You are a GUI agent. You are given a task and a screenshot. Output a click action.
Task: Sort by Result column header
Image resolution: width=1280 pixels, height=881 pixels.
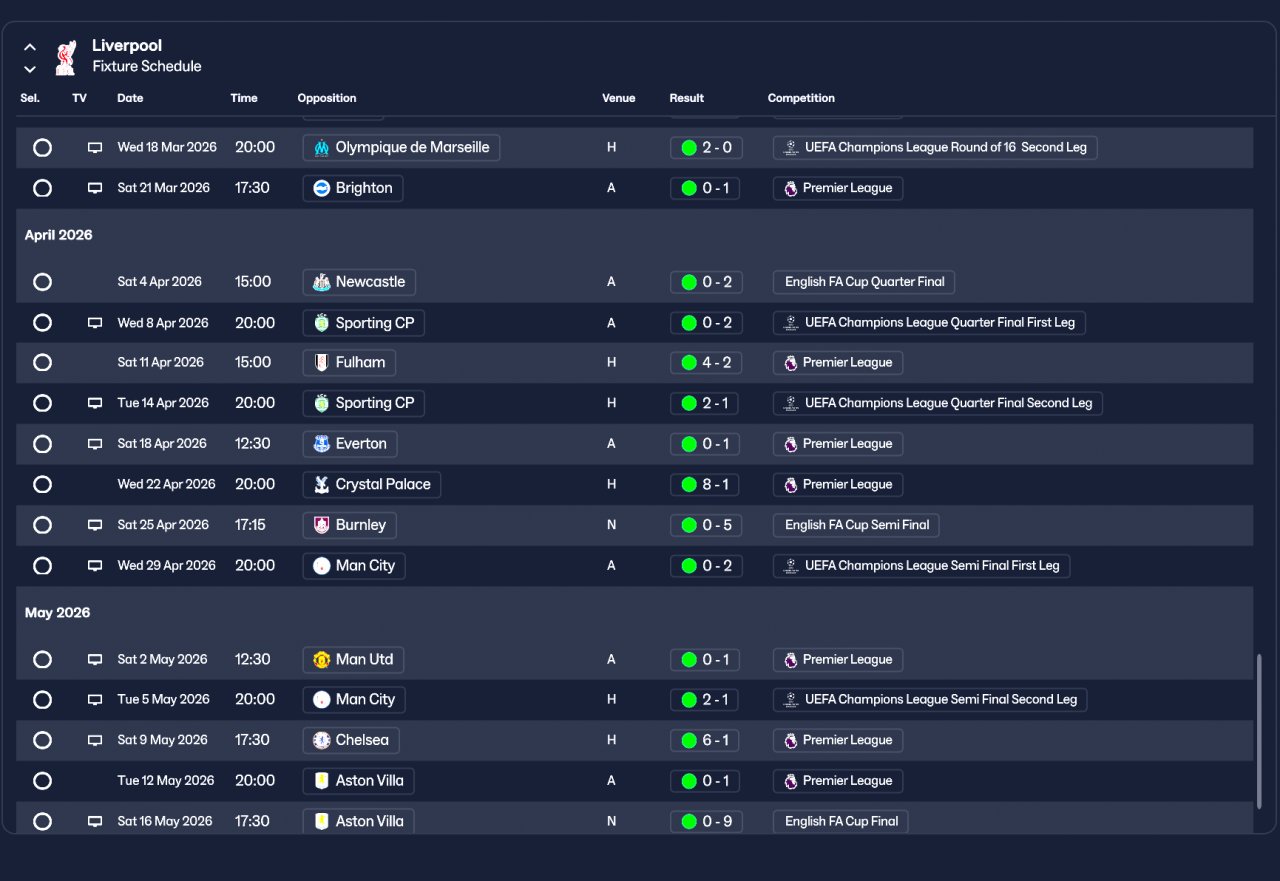coord(687,98)
